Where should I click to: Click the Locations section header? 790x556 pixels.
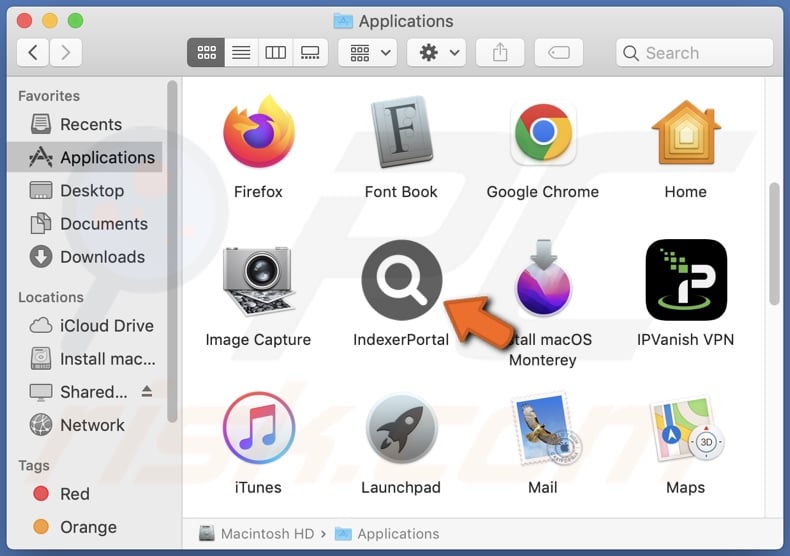pyautogui.click(x=51, y=297)
